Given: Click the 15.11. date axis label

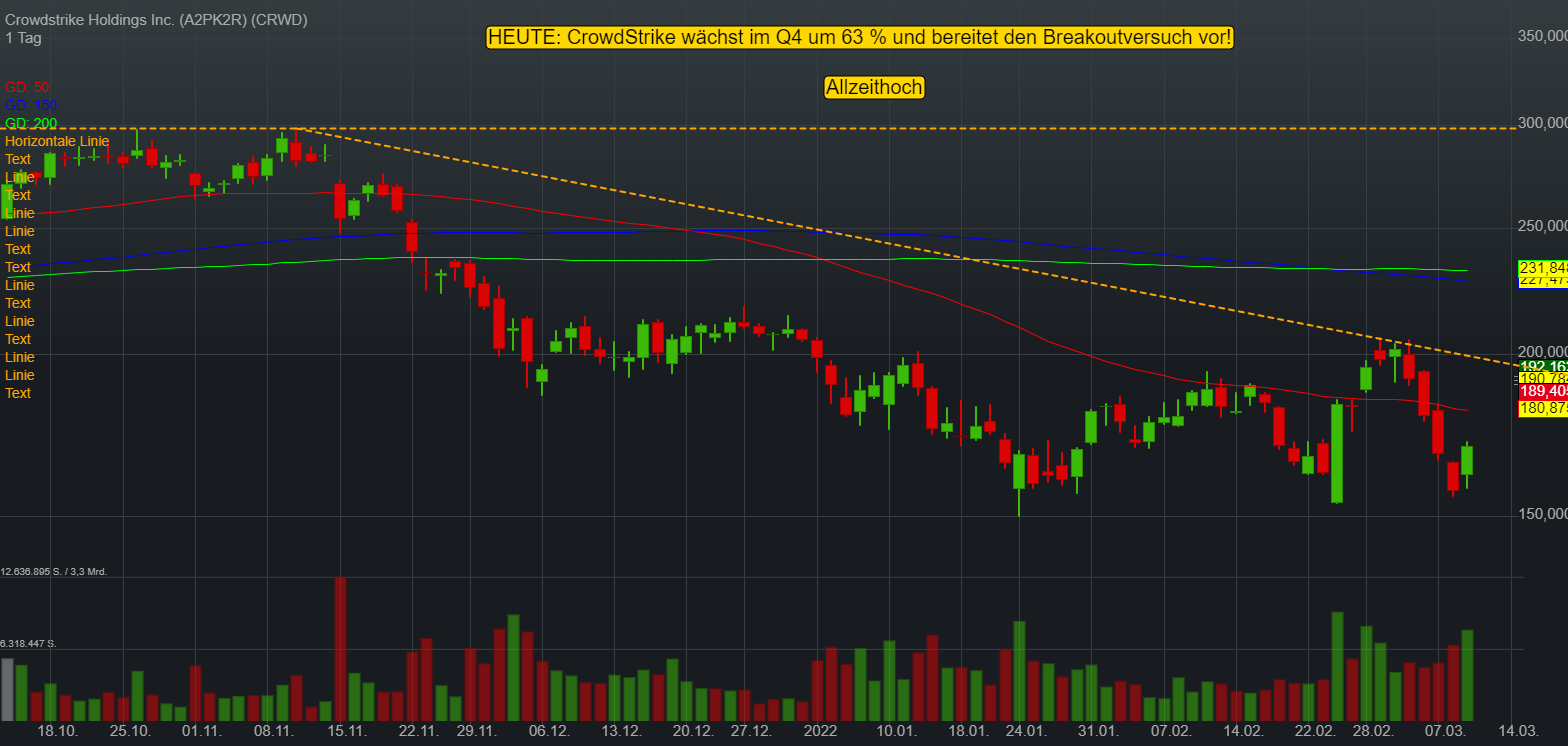Looking at the screenshot, I should (346, 732).
